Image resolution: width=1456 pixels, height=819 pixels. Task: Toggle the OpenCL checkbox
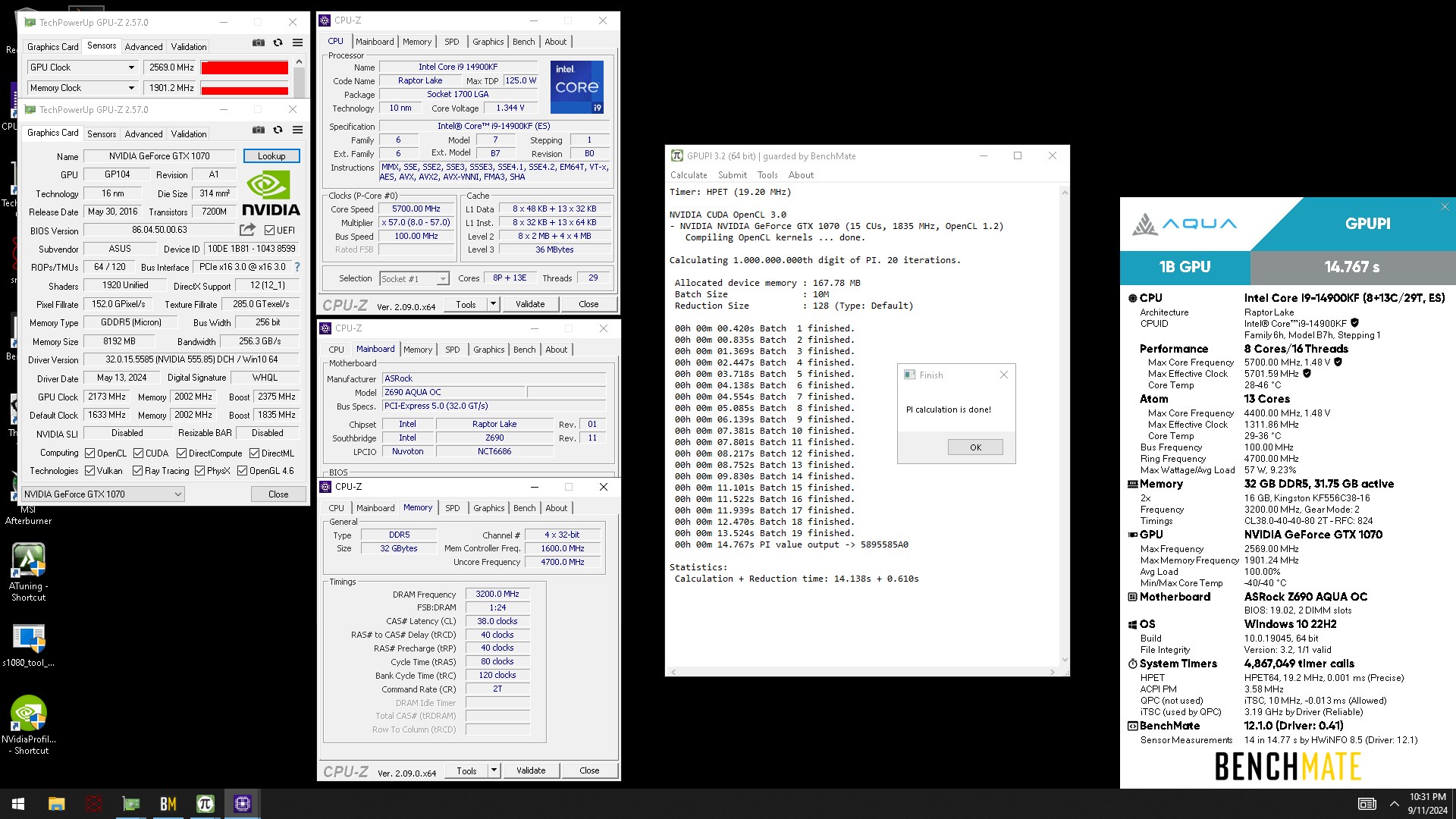pos(90,453)
